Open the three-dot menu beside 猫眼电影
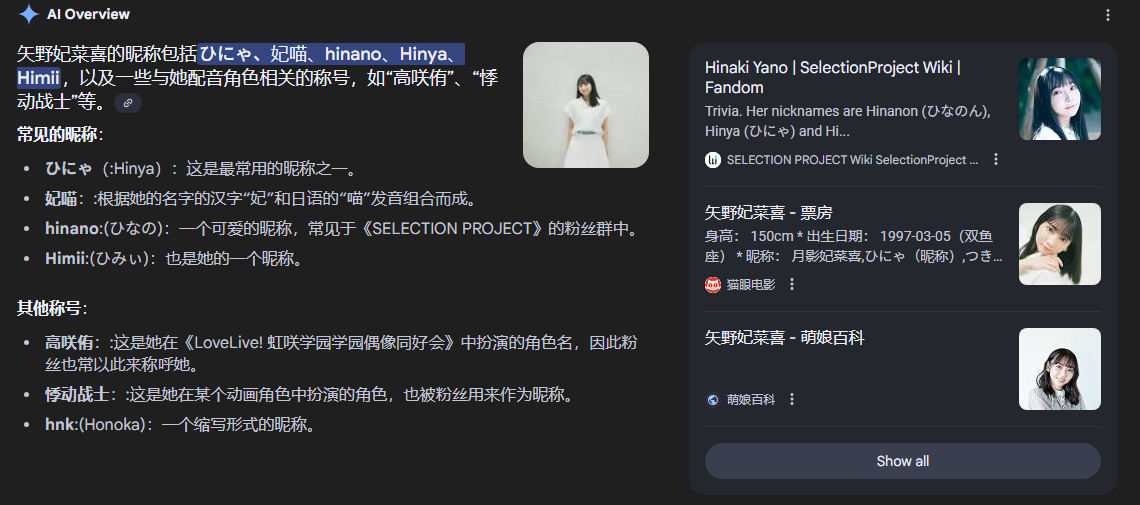This screenshot has width=1140, height=505. (792, 284)
